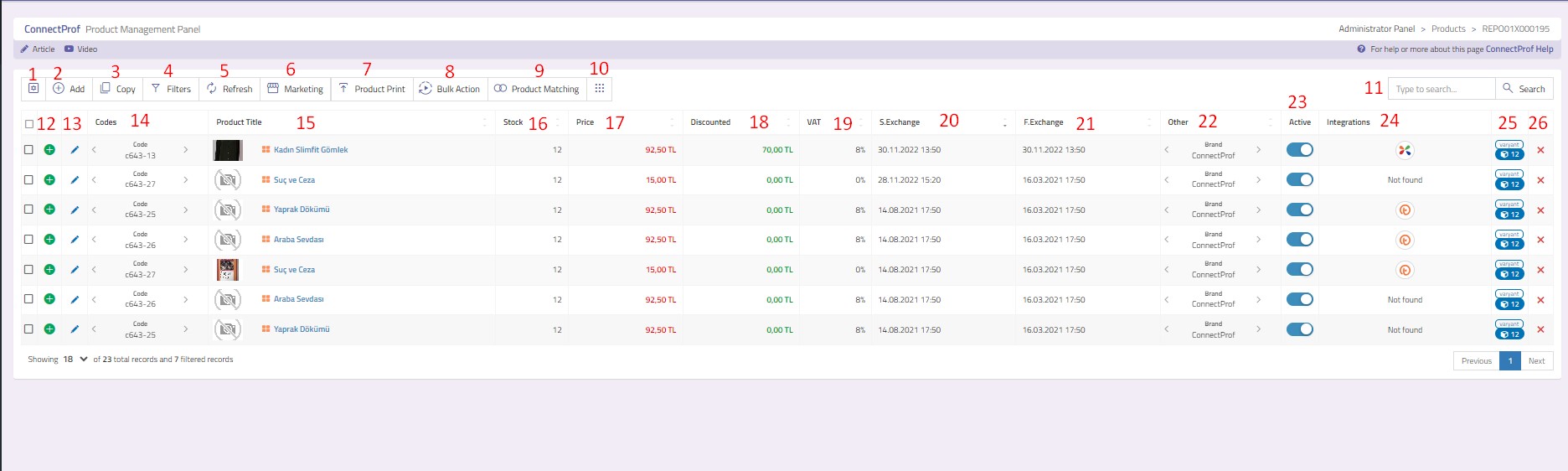Click the integration icon in Kadın Slimfit Gömlek row
1568x471 pixels.
[1405, 151]
